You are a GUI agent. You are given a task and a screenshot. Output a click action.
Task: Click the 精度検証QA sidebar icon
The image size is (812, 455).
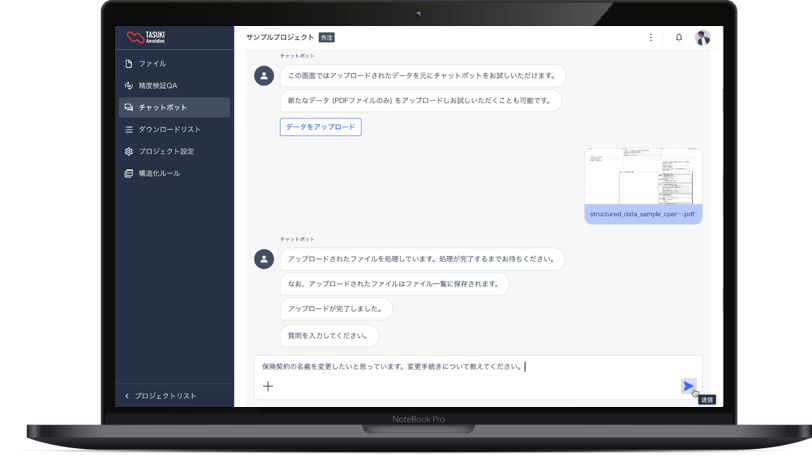point(128,85)
